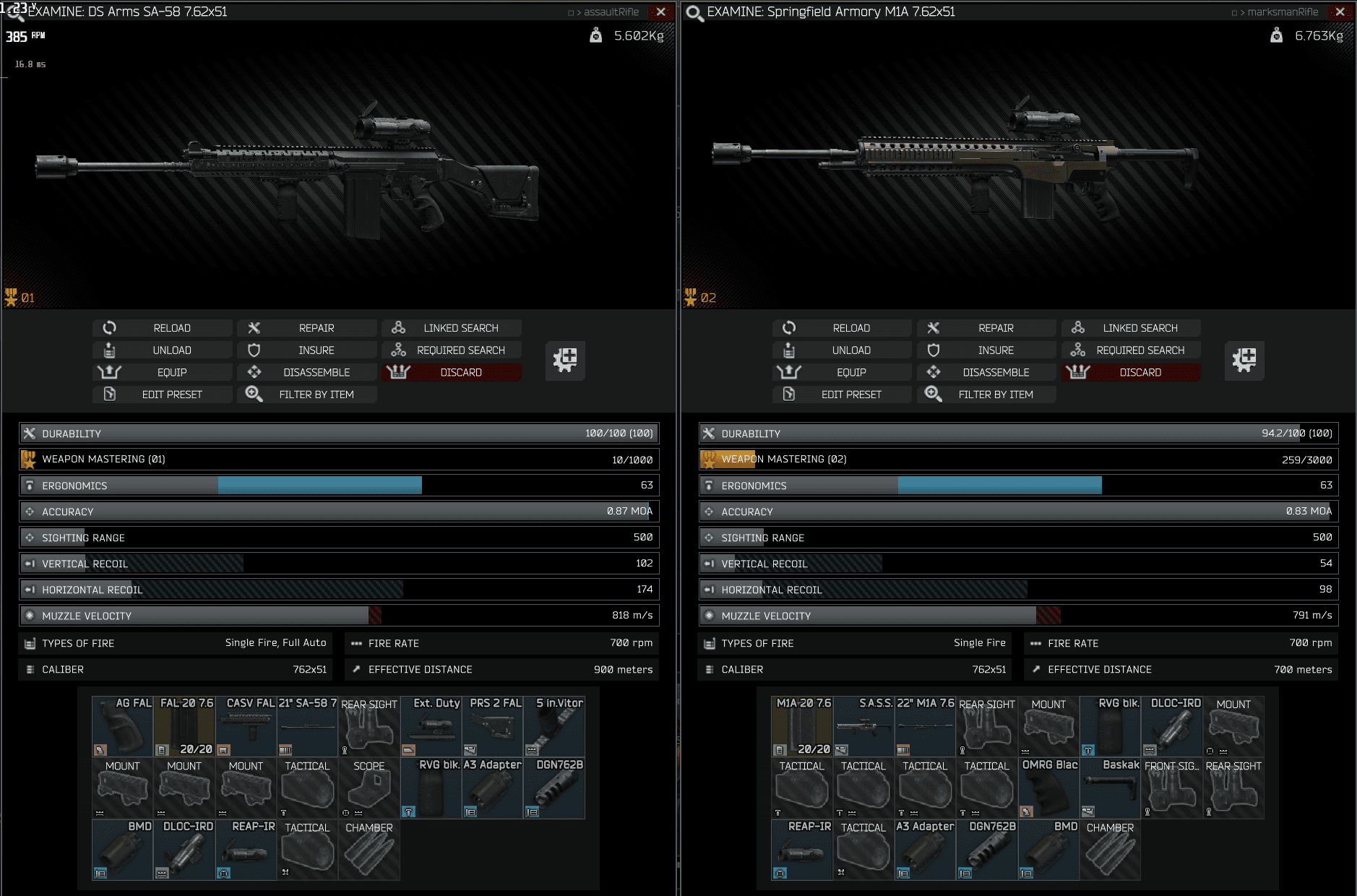The image size is (1357, 896).
Task: Select the Ext. Duty receiver slot
Action: [x=431, y=726]
